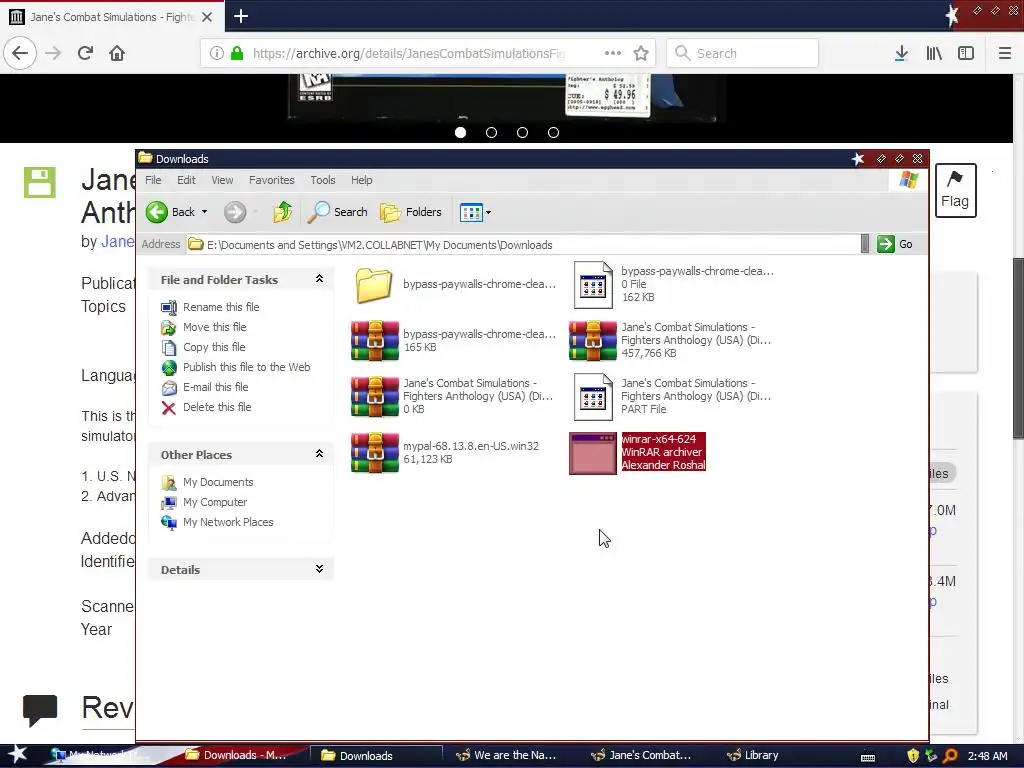The width and height of the screenshot is (1024, 768).
Task: Click the mypal-68.13.8.en-US.win32 file name
Action: (471, 445)
